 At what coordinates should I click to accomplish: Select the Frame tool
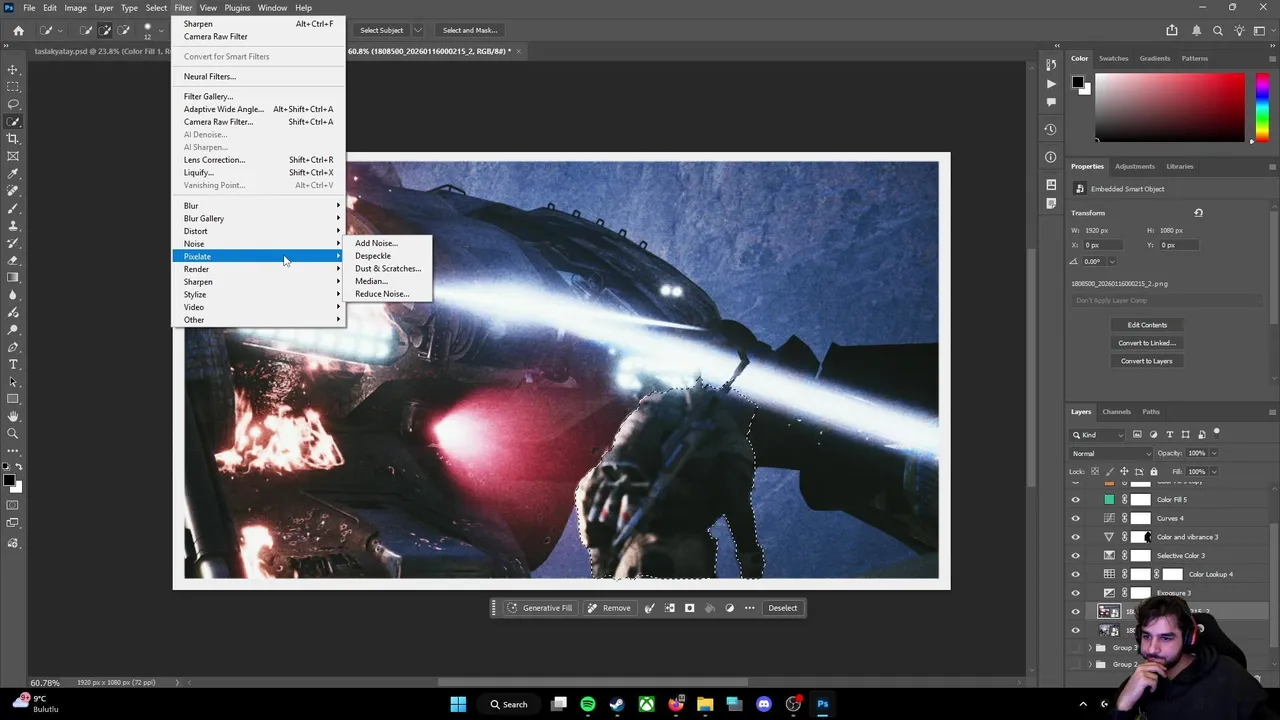tap(13, 156)
